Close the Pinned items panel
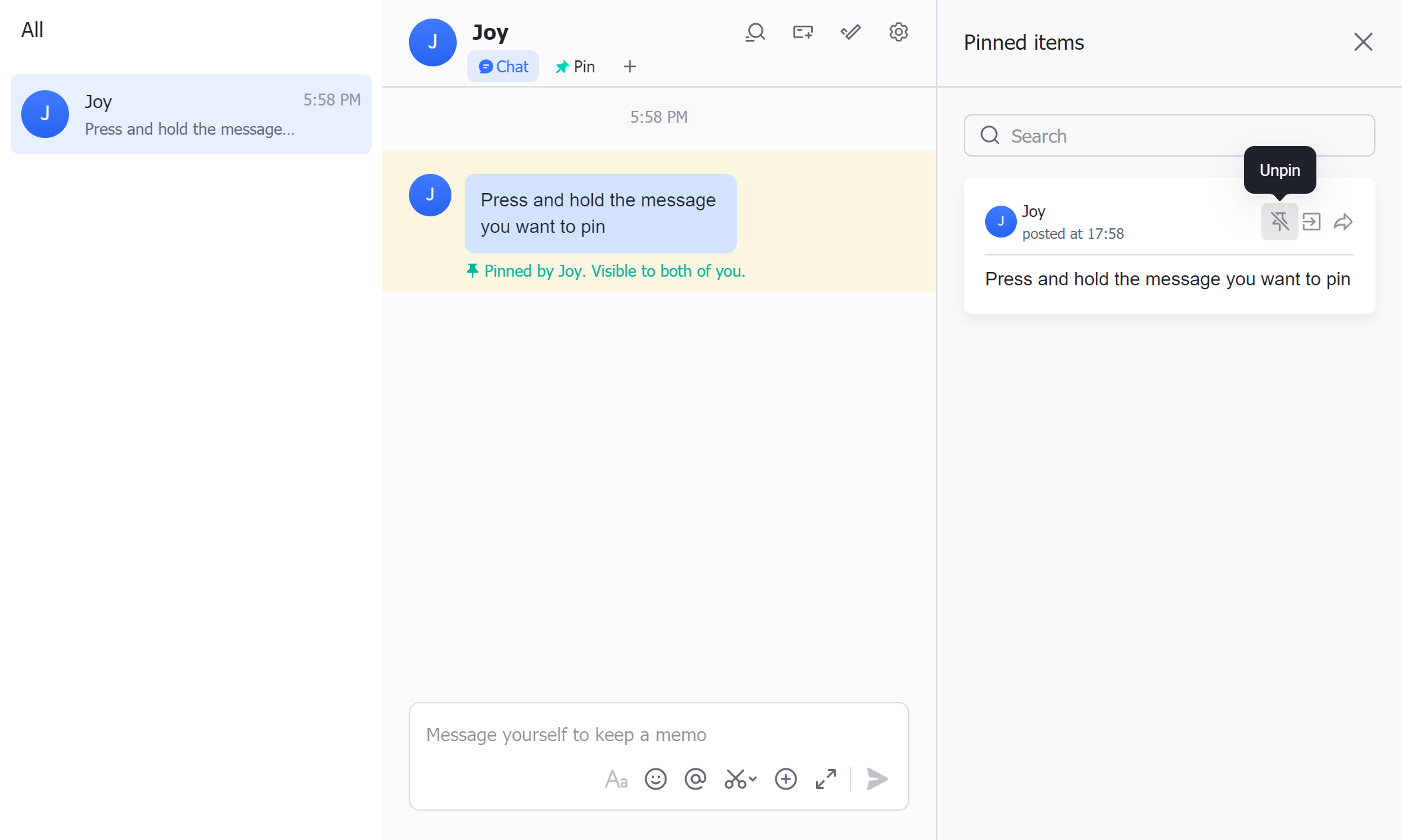 pyautogui.click(x=1363, y=42)
